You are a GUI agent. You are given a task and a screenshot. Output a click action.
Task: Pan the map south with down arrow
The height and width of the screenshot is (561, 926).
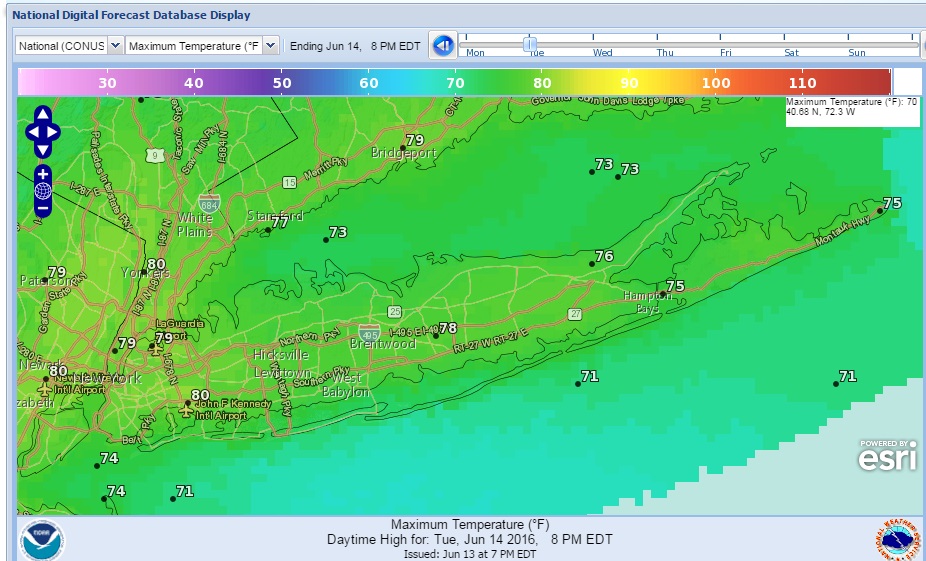click(x=42, y=149)
